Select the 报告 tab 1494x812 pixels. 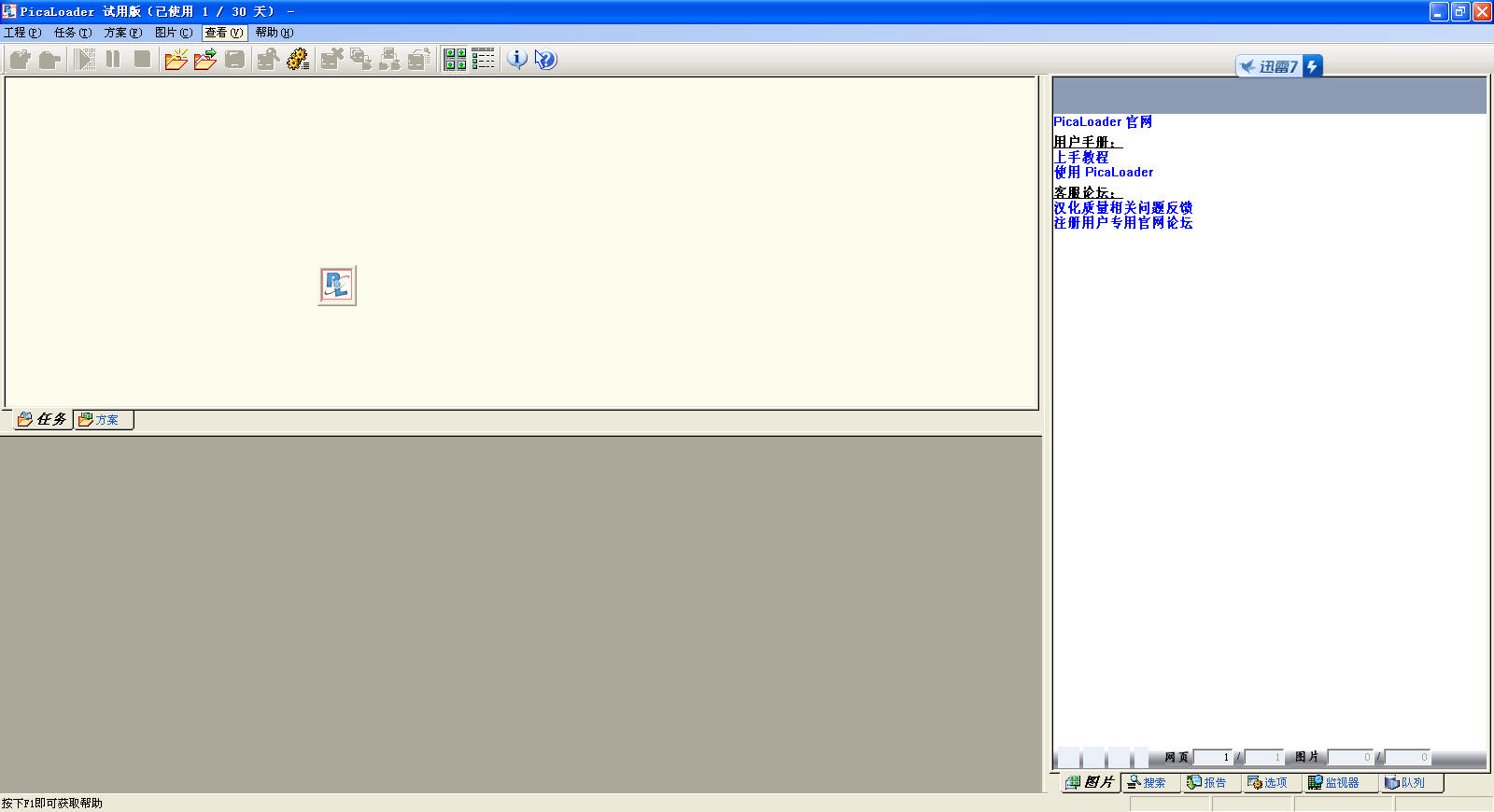(x=1212, y=783)
